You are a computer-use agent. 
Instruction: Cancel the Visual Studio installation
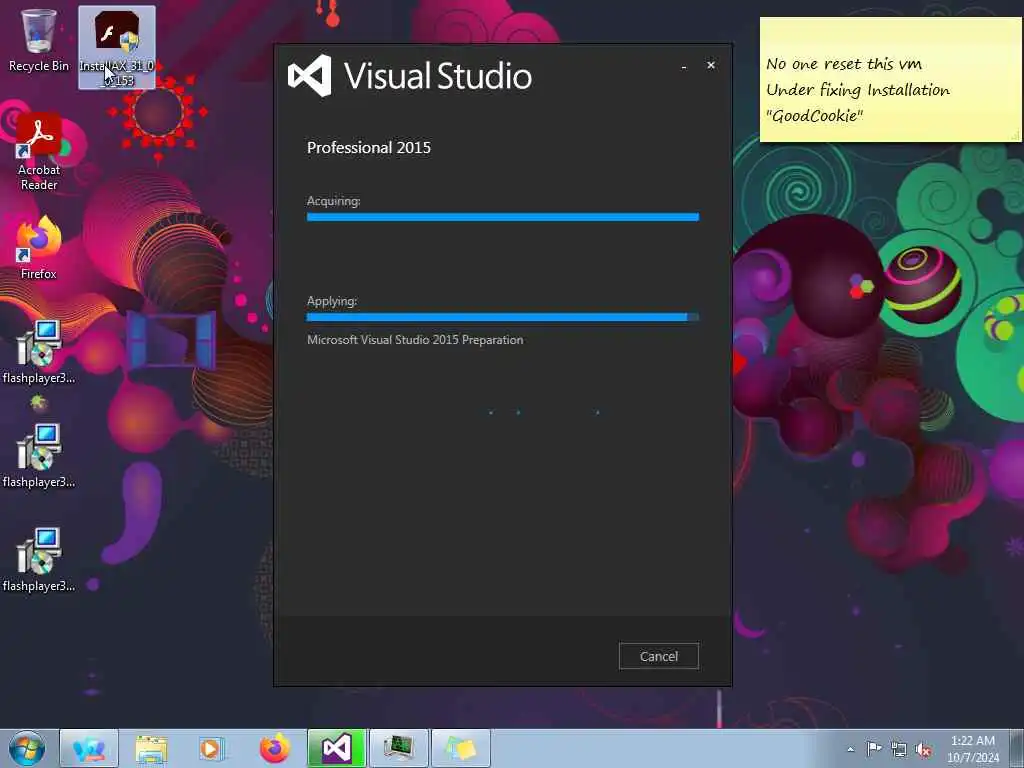(658, 656)
